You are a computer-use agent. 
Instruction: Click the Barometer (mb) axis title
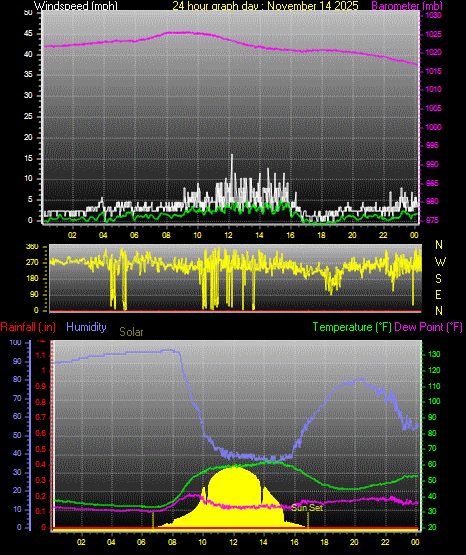pos(407,6)
